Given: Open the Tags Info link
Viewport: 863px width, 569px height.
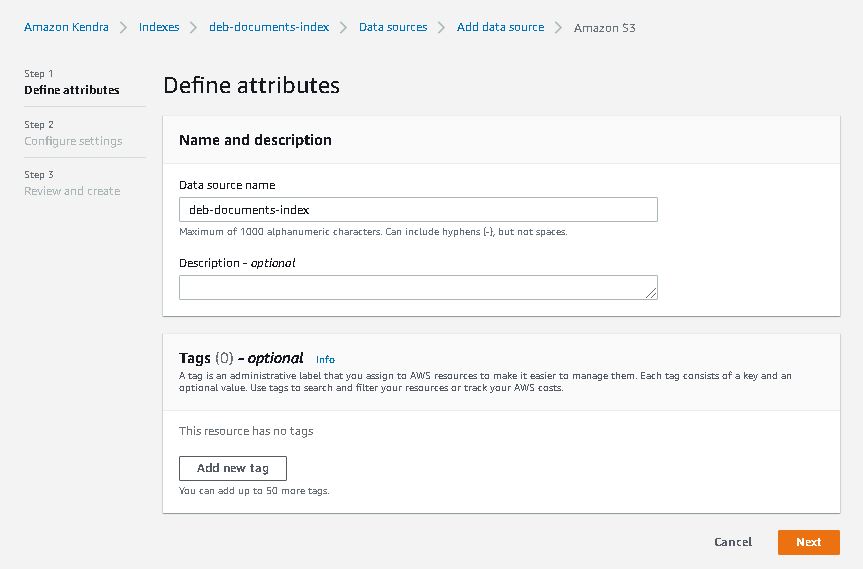Looking at the screenshot, I should (x=325, y=359).
